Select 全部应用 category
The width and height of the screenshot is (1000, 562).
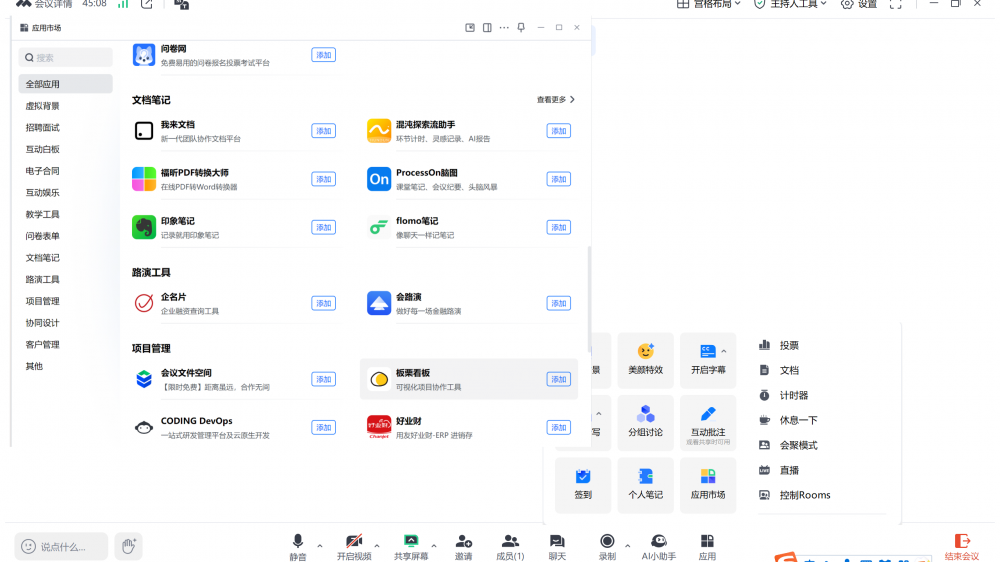pyautogui.click(x=66, y=84)
